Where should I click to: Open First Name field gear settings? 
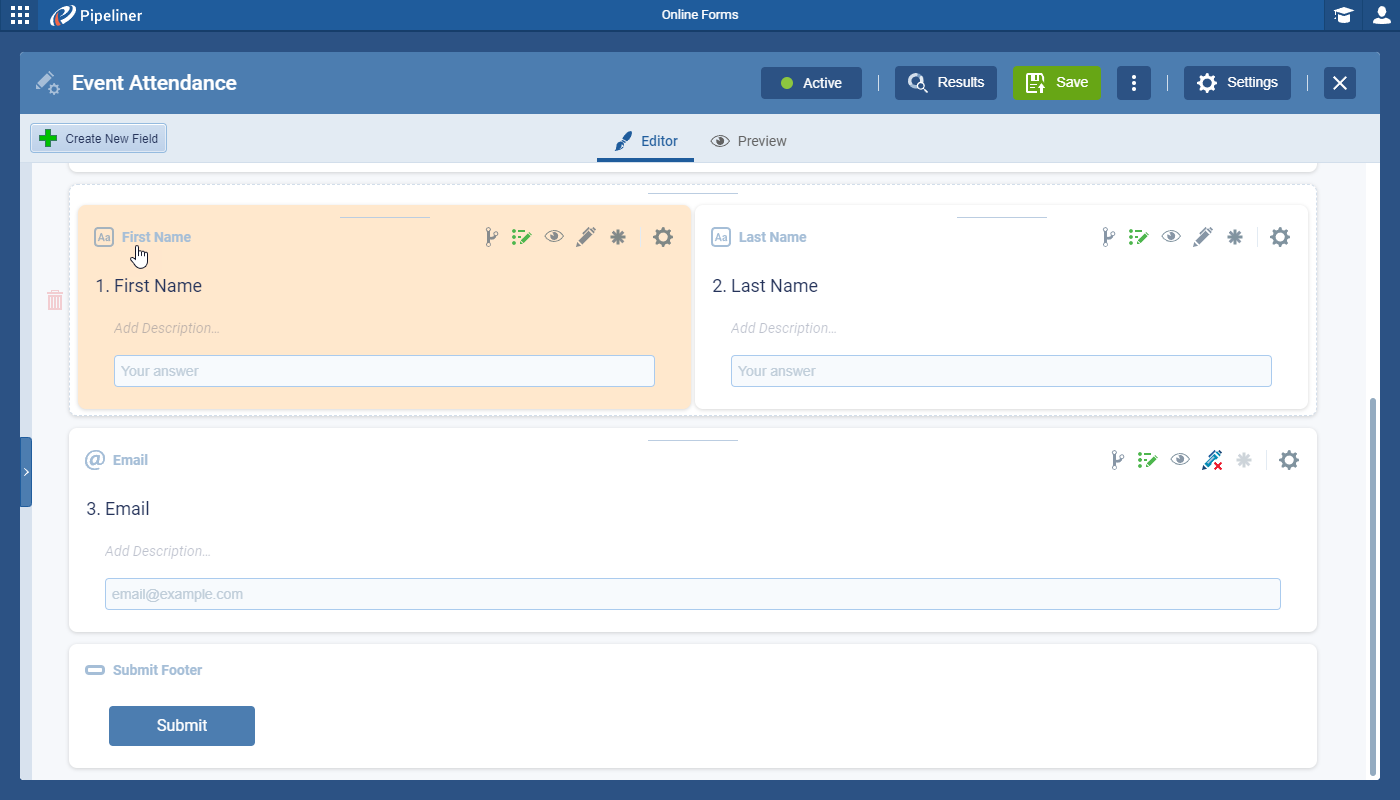[663, 237]
